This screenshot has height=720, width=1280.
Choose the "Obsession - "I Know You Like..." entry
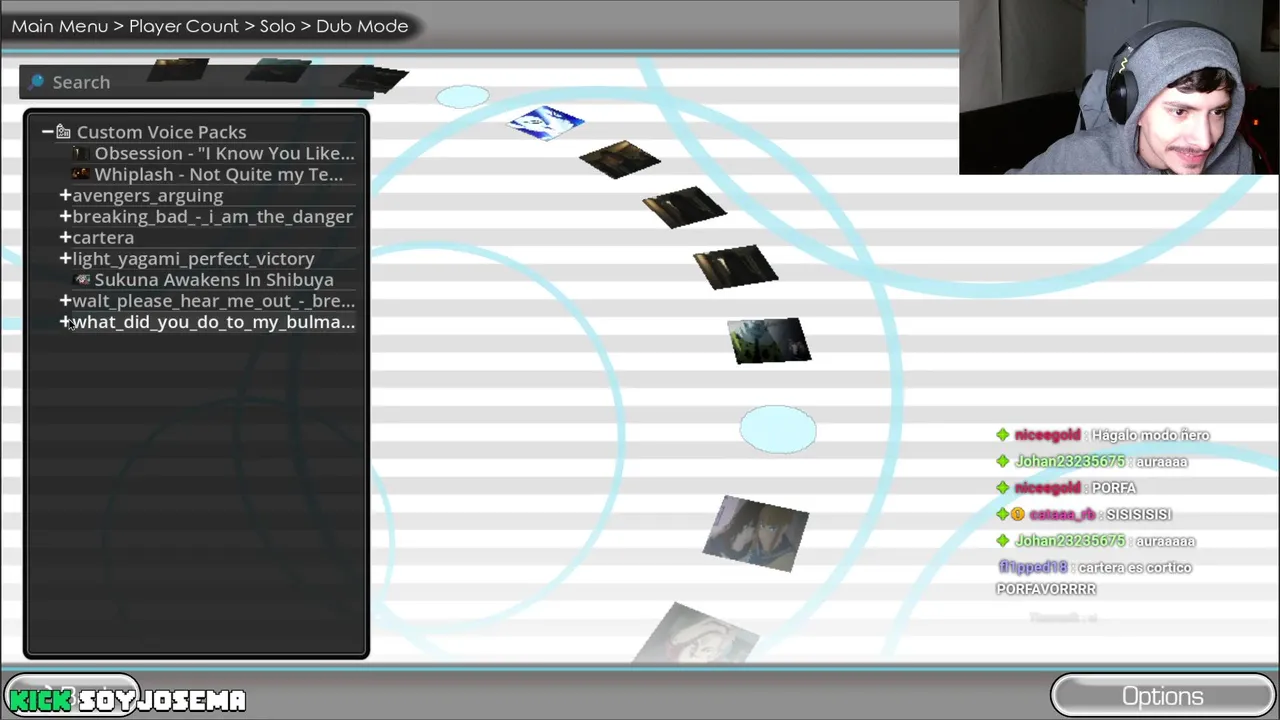[224, 153]
